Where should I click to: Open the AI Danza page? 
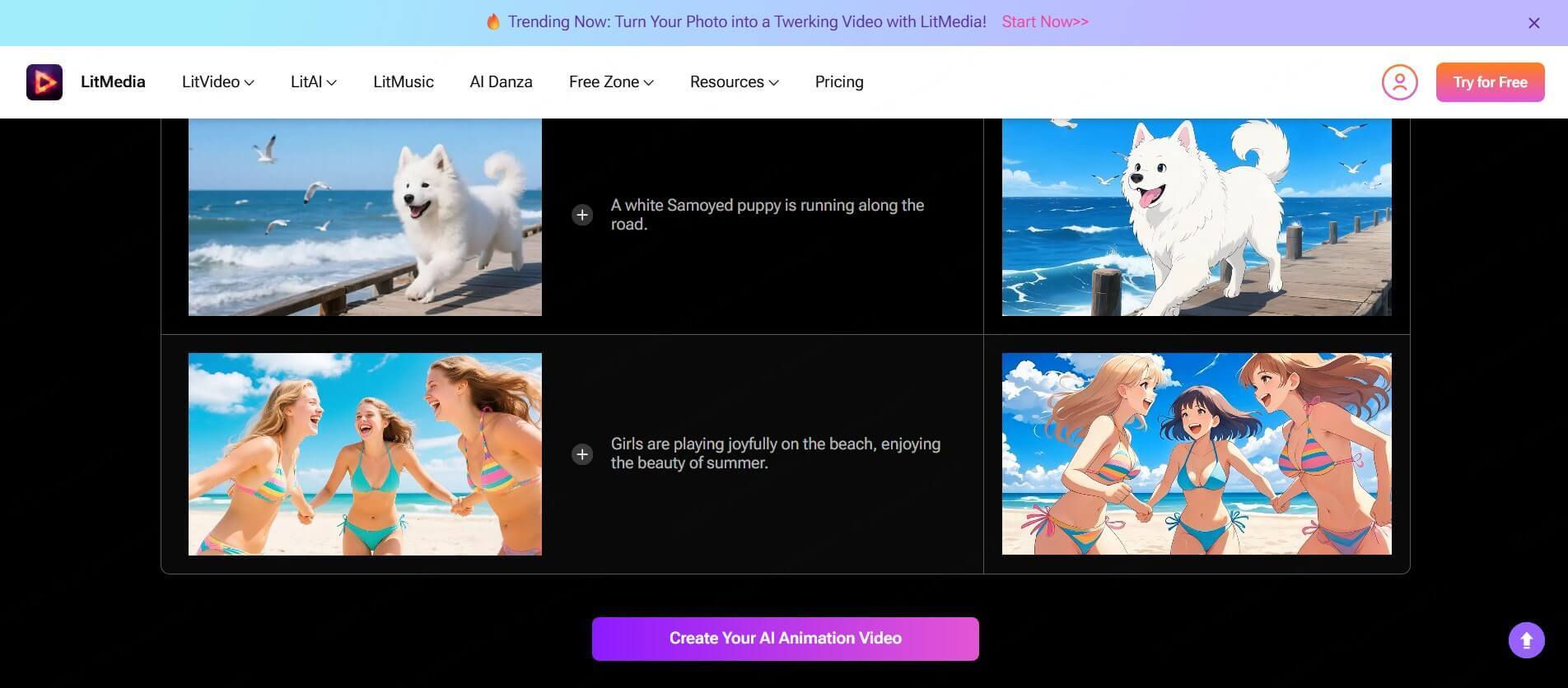[x=501, y=82]
